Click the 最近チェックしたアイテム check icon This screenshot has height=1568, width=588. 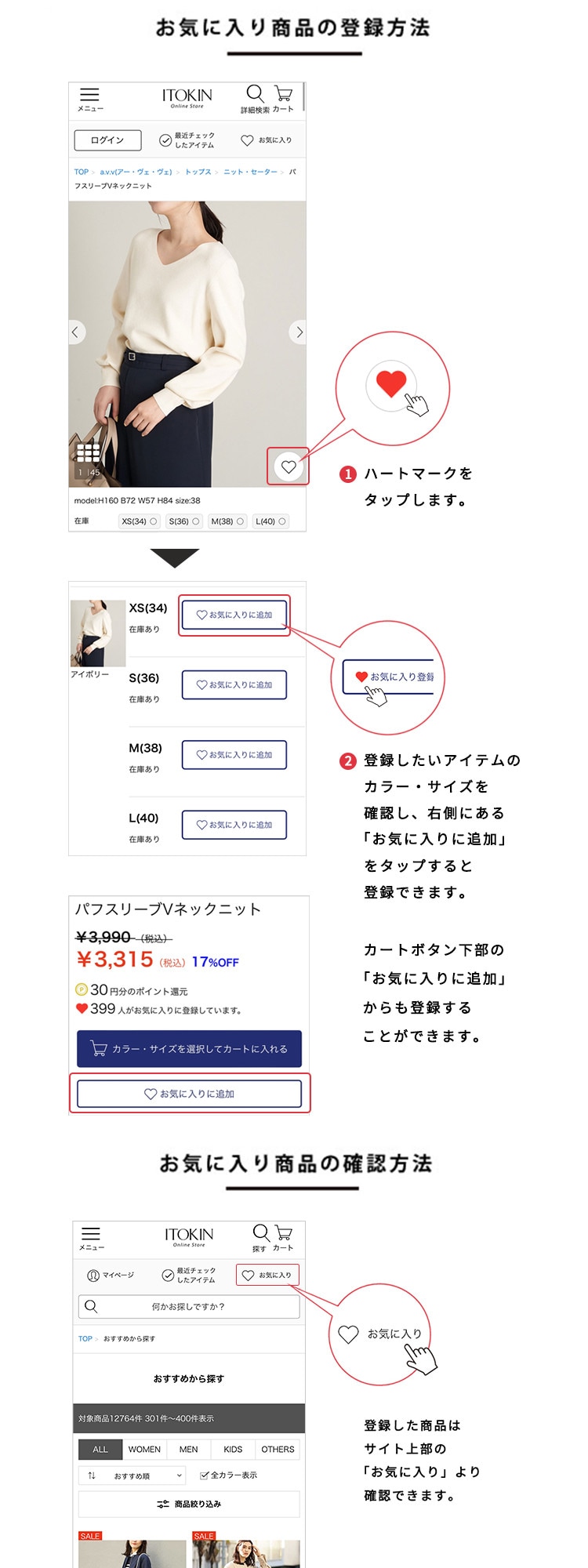pos(165,140)
